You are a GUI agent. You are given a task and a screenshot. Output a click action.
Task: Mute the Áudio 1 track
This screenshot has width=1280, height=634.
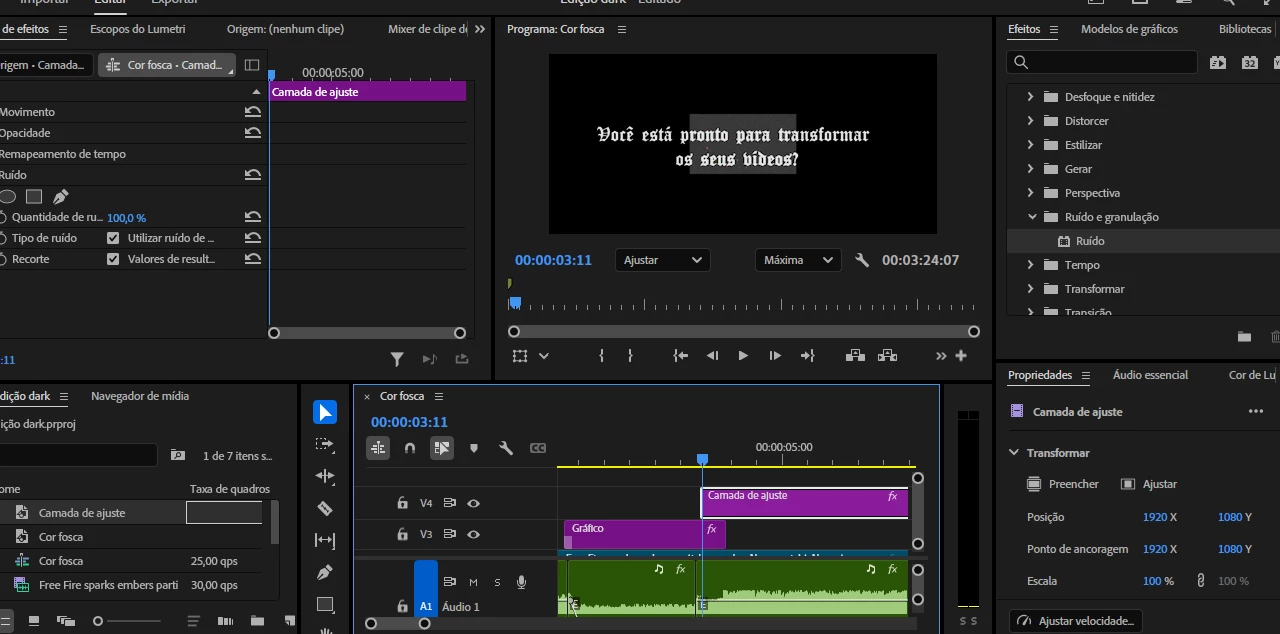coord(473,582)
